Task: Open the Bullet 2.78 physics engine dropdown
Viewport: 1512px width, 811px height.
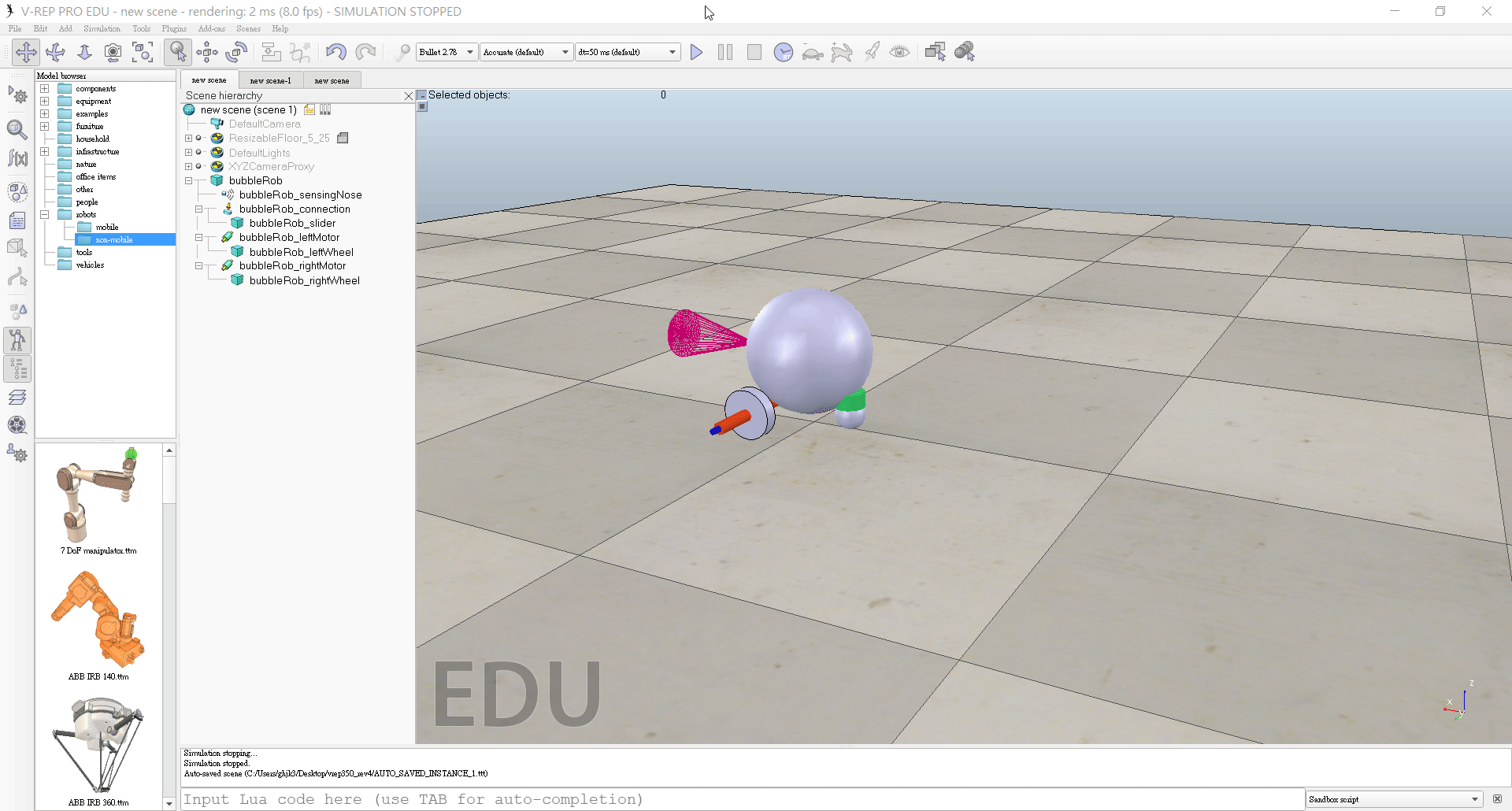Action: (447, 52)
